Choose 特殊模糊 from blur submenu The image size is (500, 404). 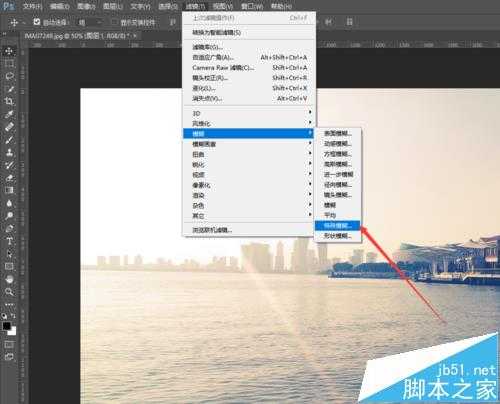tap(337, 226)
